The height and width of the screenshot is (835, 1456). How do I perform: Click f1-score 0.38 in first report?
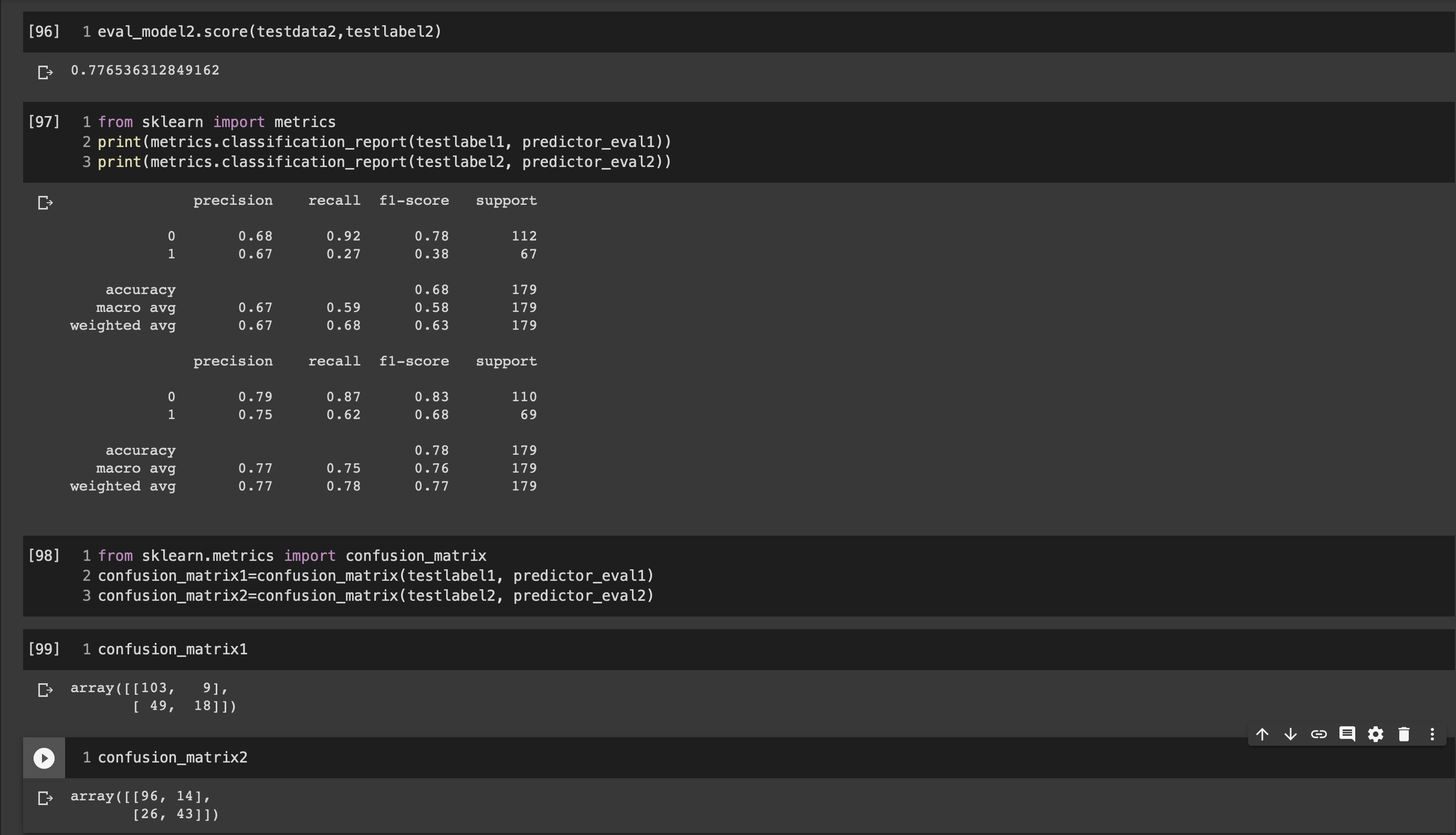(x=431, y=254)
